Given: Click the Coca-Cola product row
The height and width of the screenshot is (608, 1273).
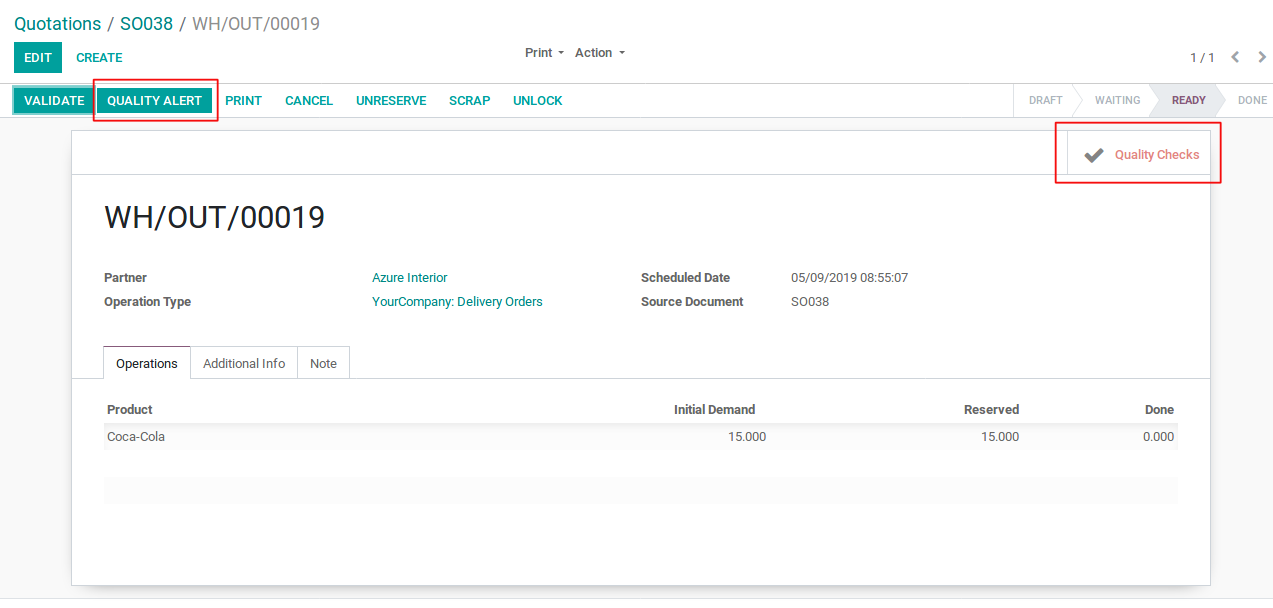Looking at the screenshot, I should [641, 437].
